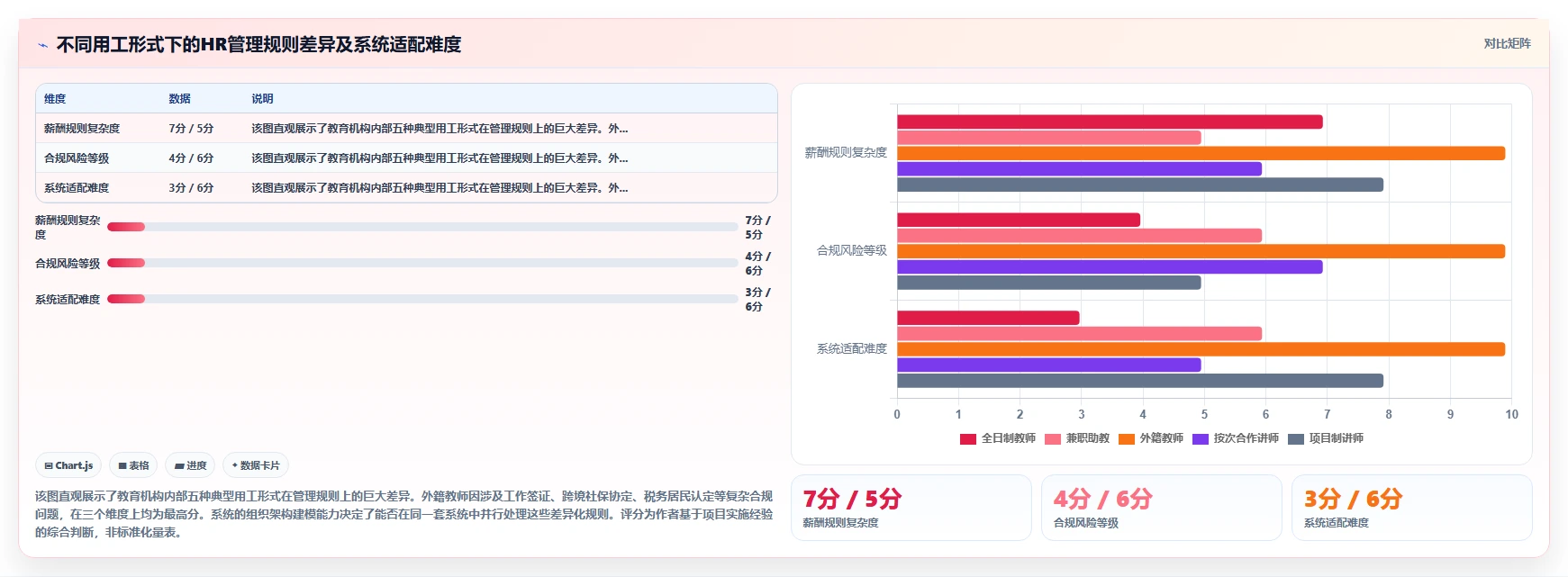Click the 数据 column header
The width and height of the screenshot is (1568, 577).
[179, 99]
